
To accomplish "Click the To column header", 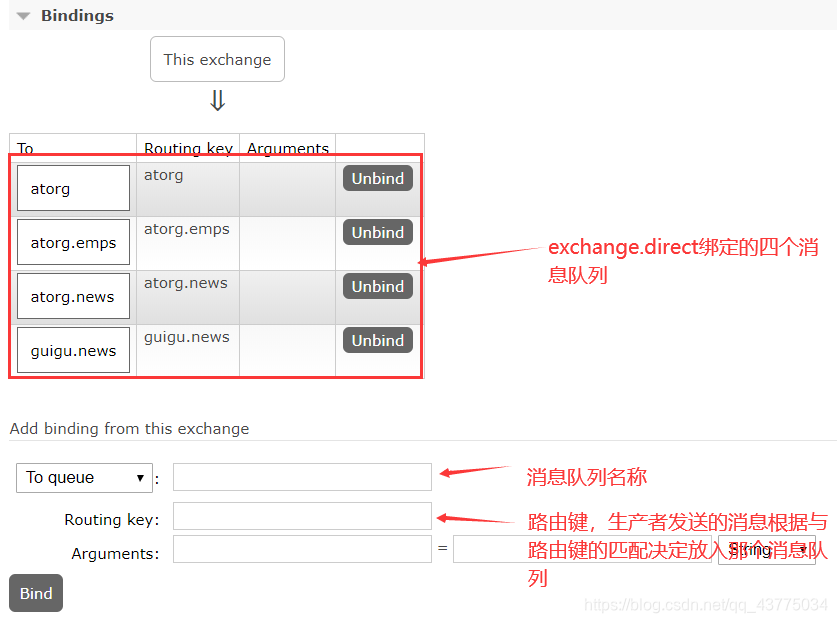I will (24, 148).
